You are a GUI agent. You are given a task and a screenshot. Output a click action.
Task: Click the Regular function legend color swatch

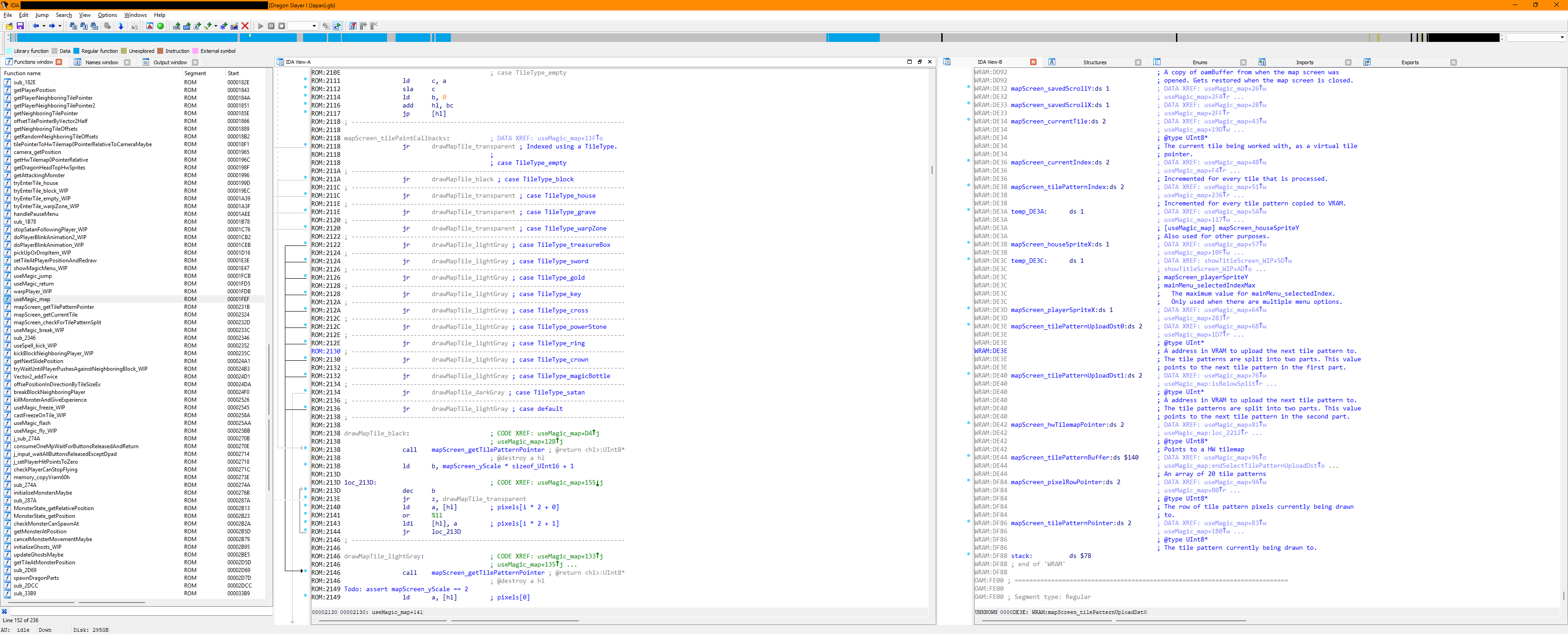(77, 51)
